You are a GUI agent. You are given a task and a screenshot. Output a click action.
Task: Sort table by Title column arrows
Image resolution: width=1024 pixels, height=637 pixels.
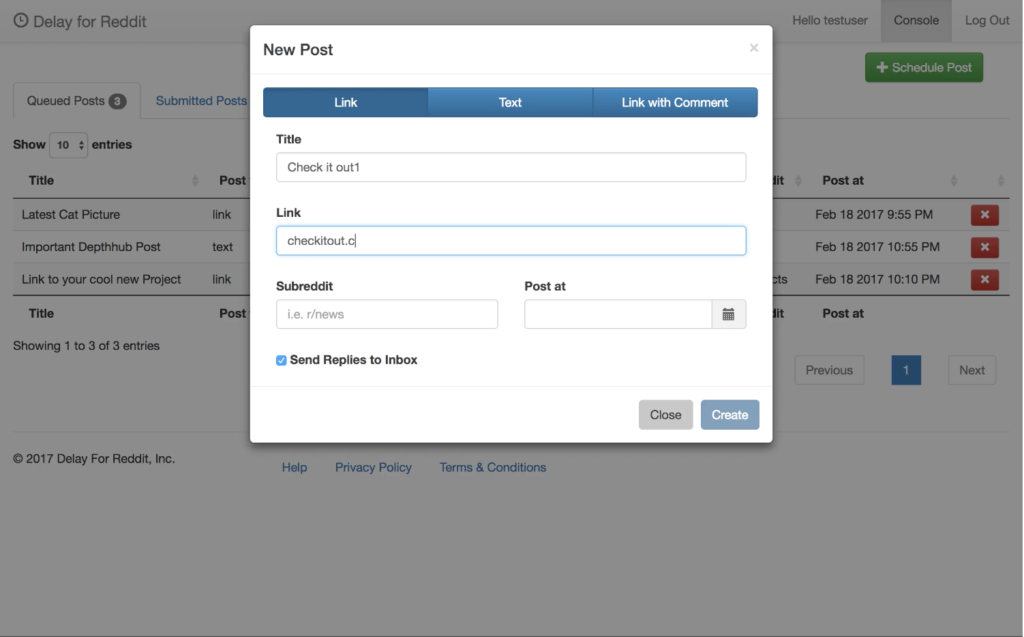(195, 181)
